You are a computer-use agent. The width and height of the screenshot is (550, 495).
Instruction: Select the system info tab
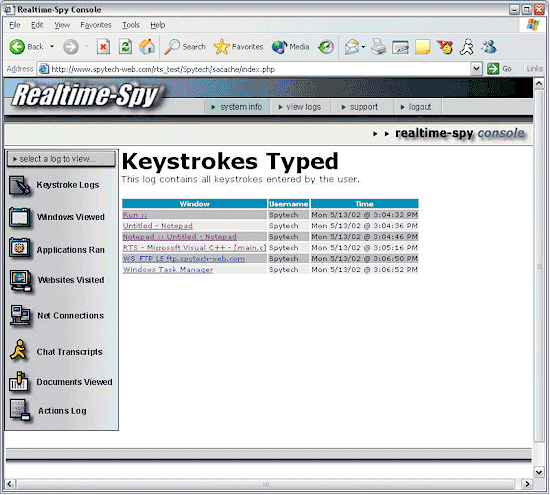tap(237, 107)
